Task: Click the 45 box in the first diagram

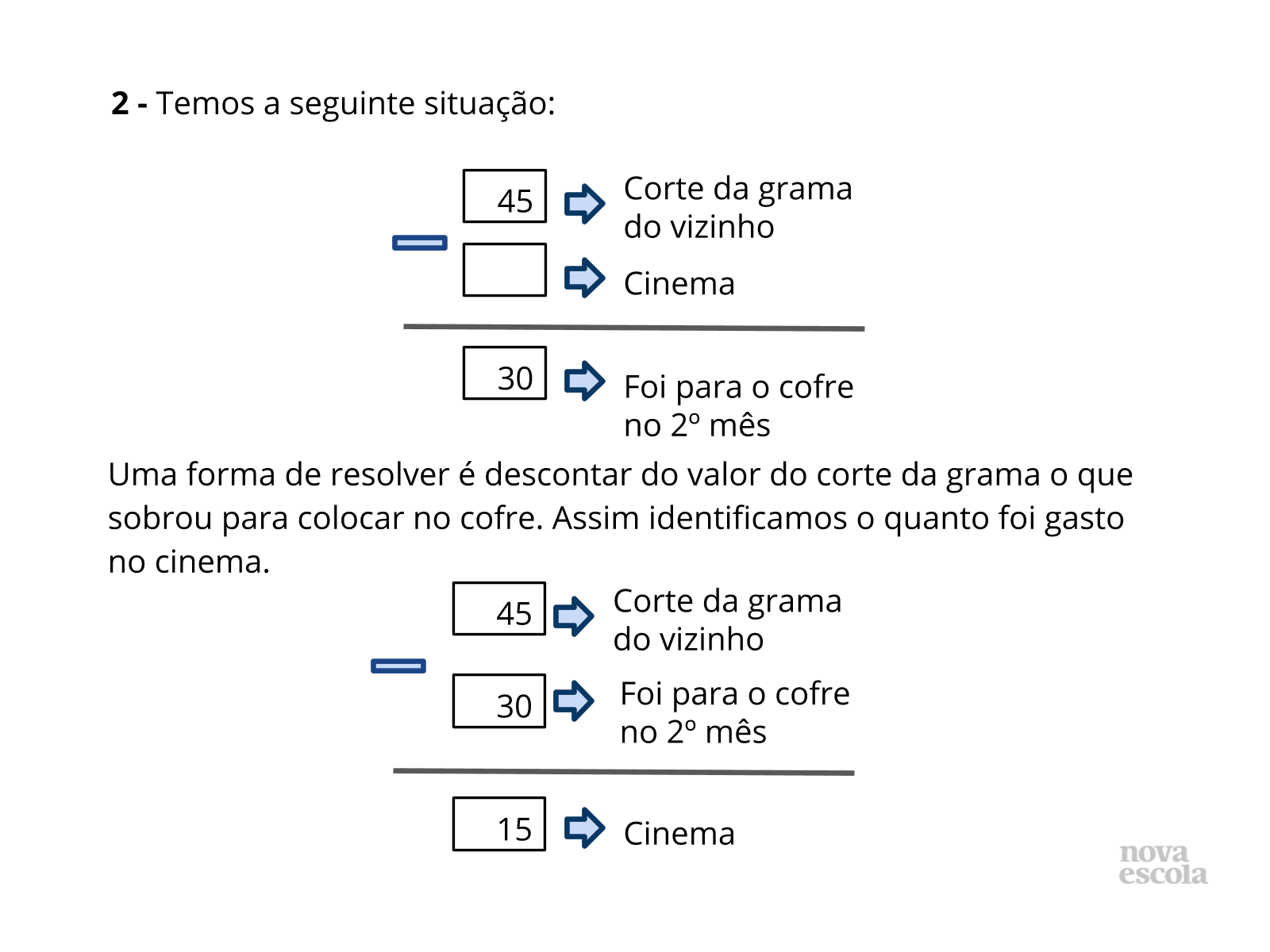Action: (505, 196)
